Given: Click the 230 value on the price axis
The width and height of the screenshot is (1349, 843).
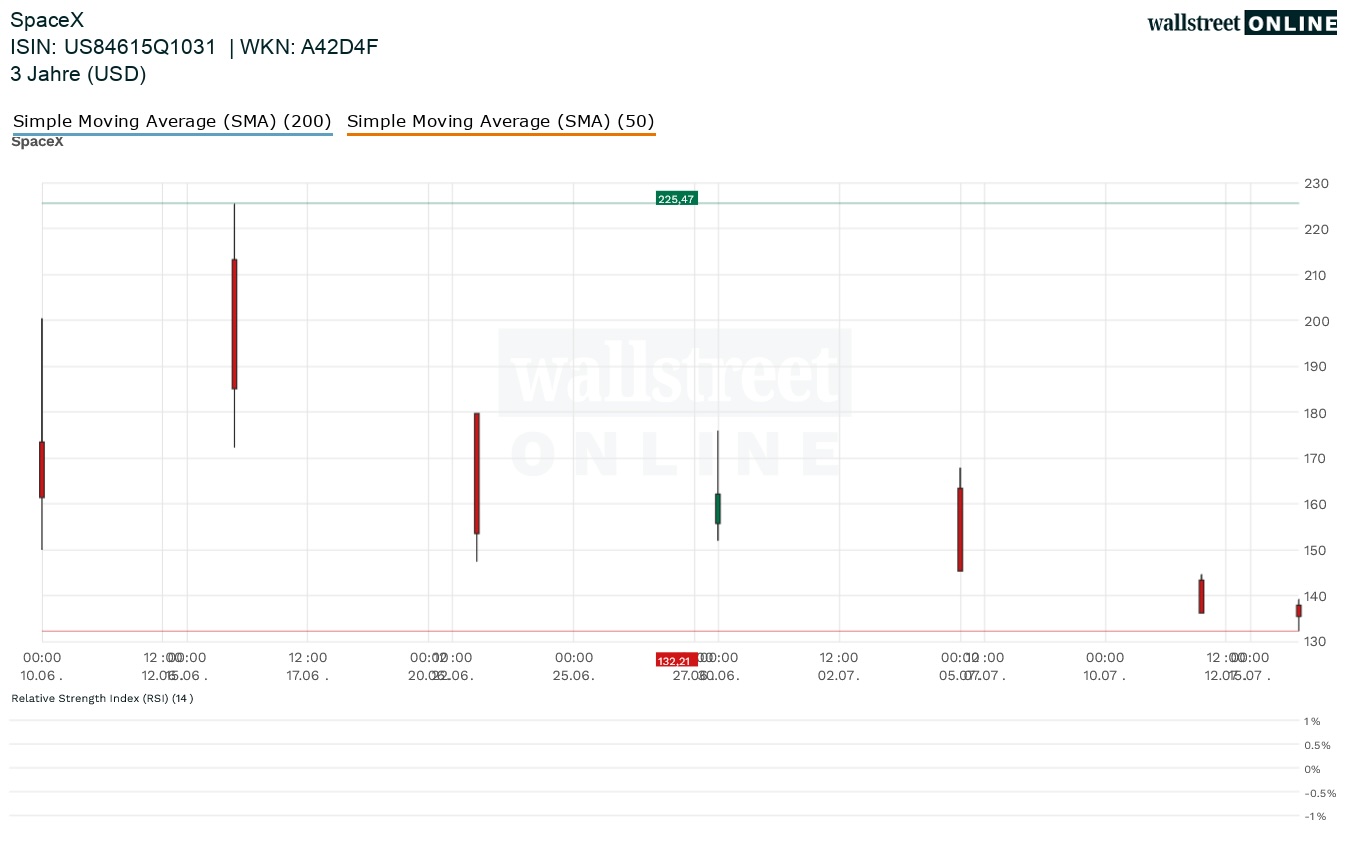Looking at the screenshot, I should 1316,183.
